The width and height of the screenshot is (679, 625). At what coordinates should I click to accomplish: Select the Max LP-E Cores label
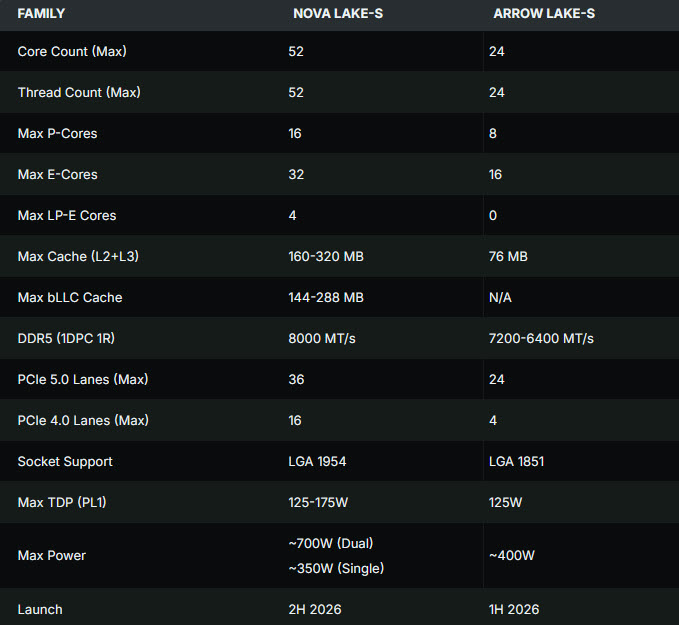pos(67,215)
